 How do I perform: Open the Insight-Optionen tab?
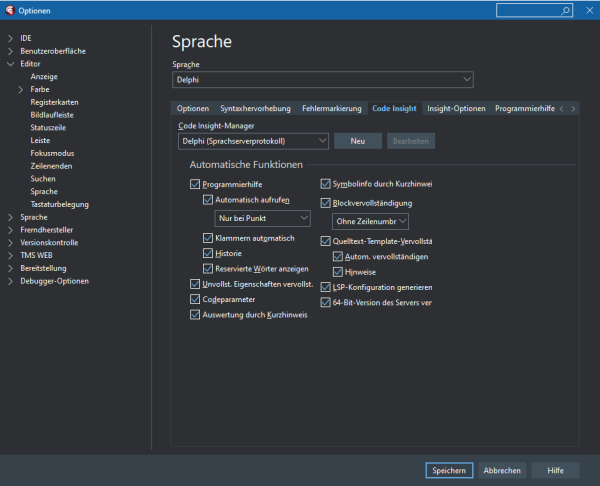tap(456, 108)
